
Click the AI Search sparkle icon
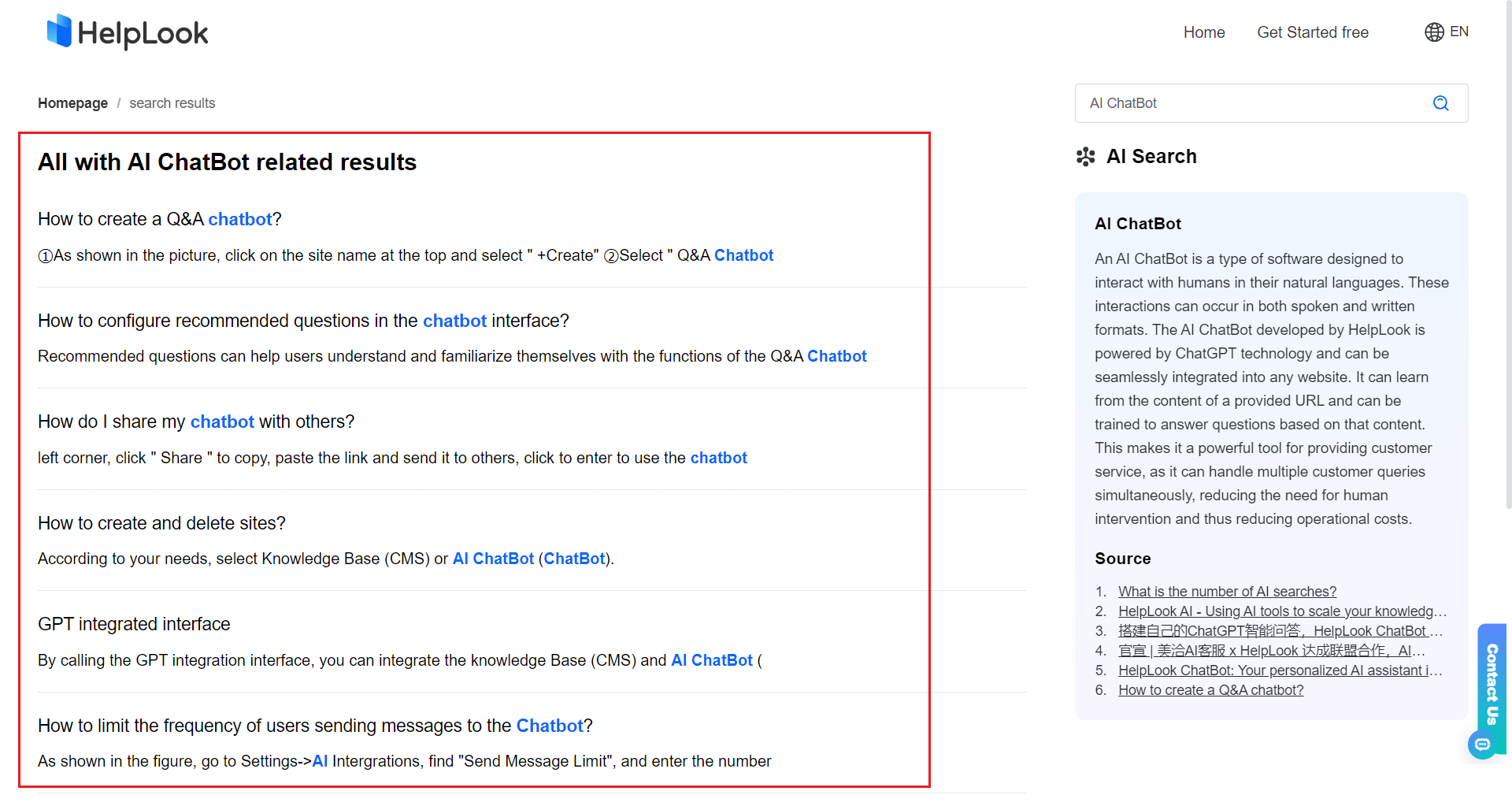[1085, 157]
